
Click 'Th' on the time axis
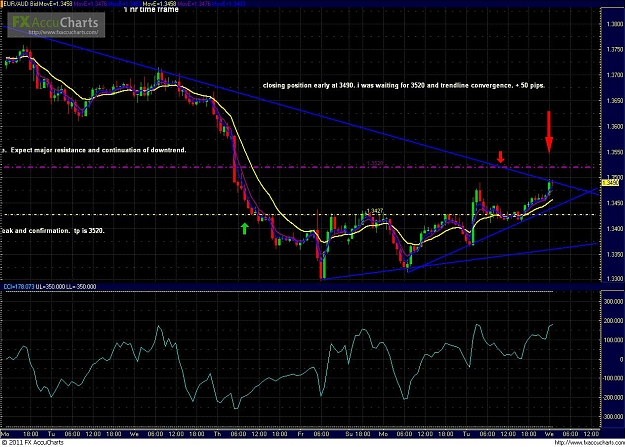[218, 434]
